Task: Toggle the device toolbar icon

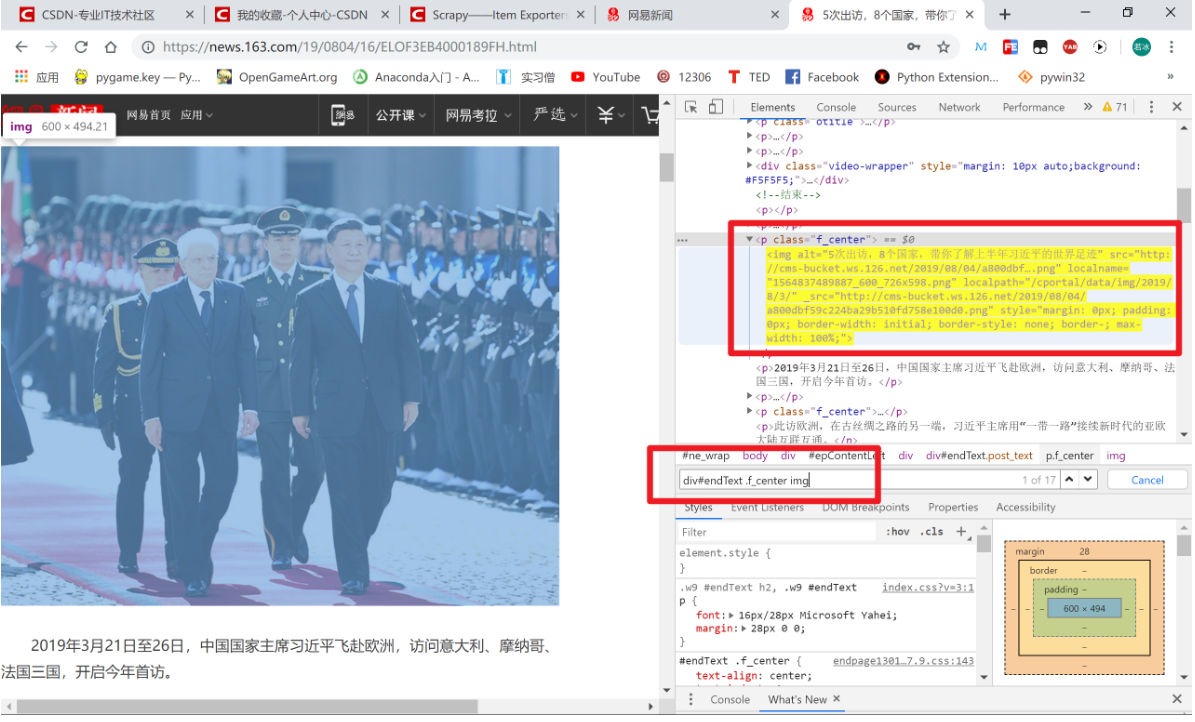Action: pos(716,107)
